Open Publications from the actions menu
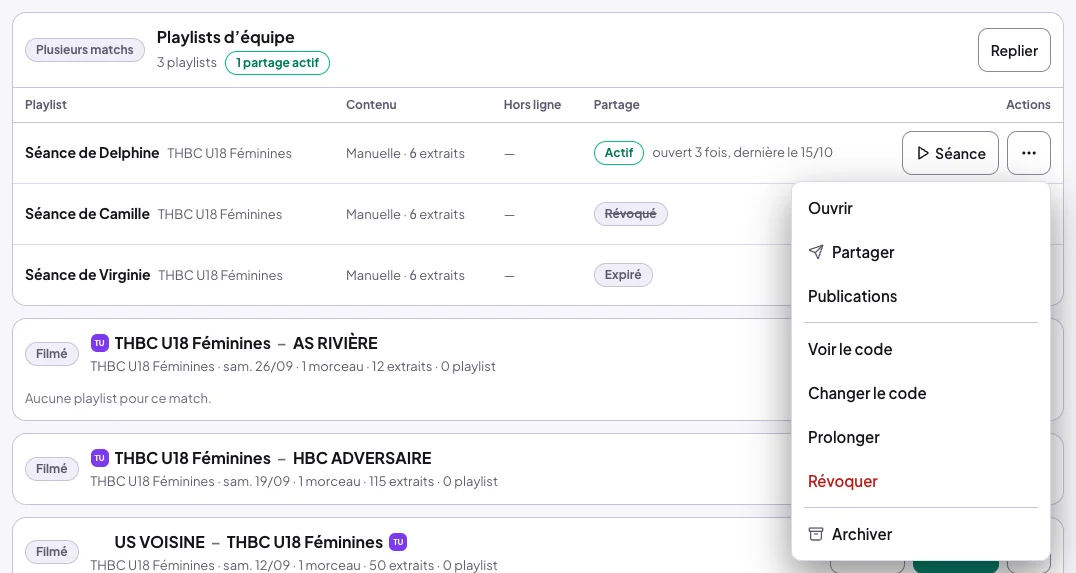Image resolution: width=1076 pixels, height=573 pixels. point(920,296)
